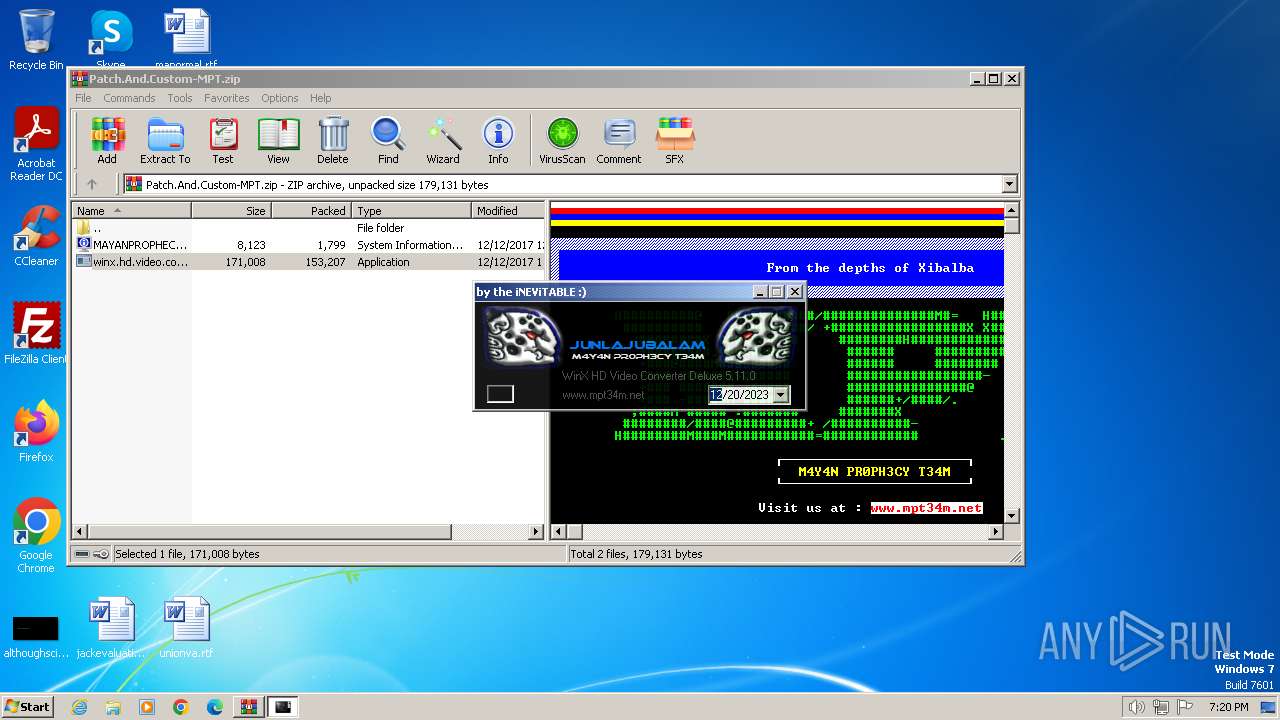Click the www.mpt34m.net link in comment pane
Viewport: 1280px width, 720px height.
(x=926, y=508)
